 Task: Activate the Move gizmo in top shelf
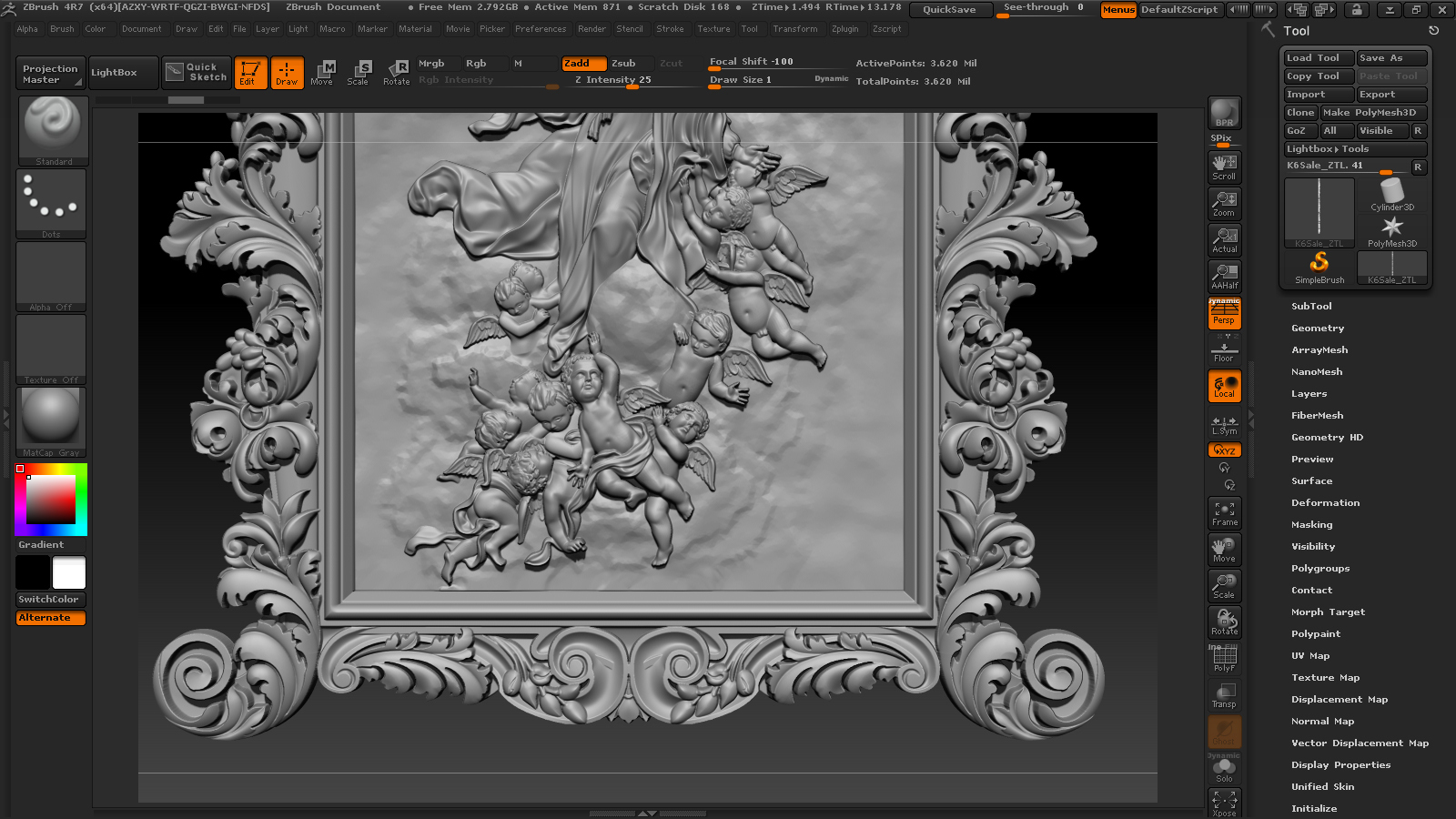pos(322,73)
